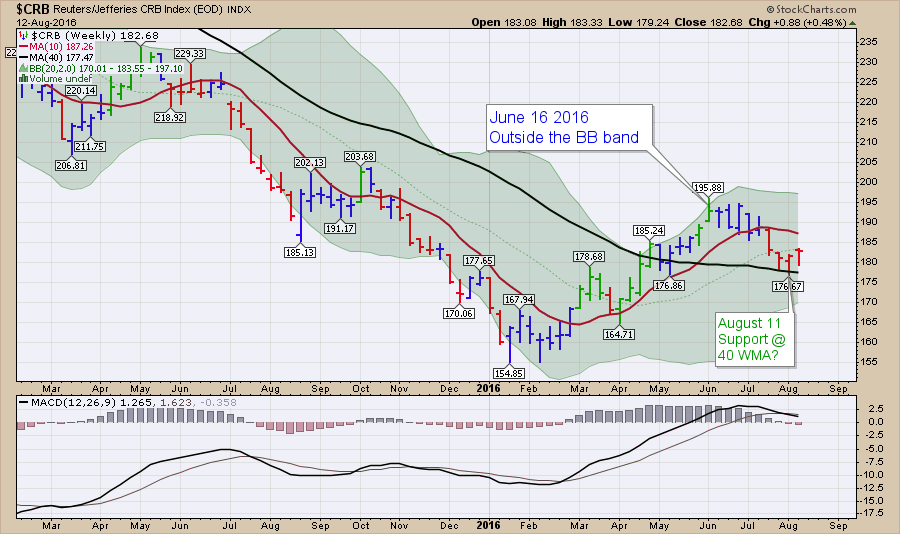Click the 202.13 price label
Viewport: 900px width, 534px height.
(x=310, y=162)
